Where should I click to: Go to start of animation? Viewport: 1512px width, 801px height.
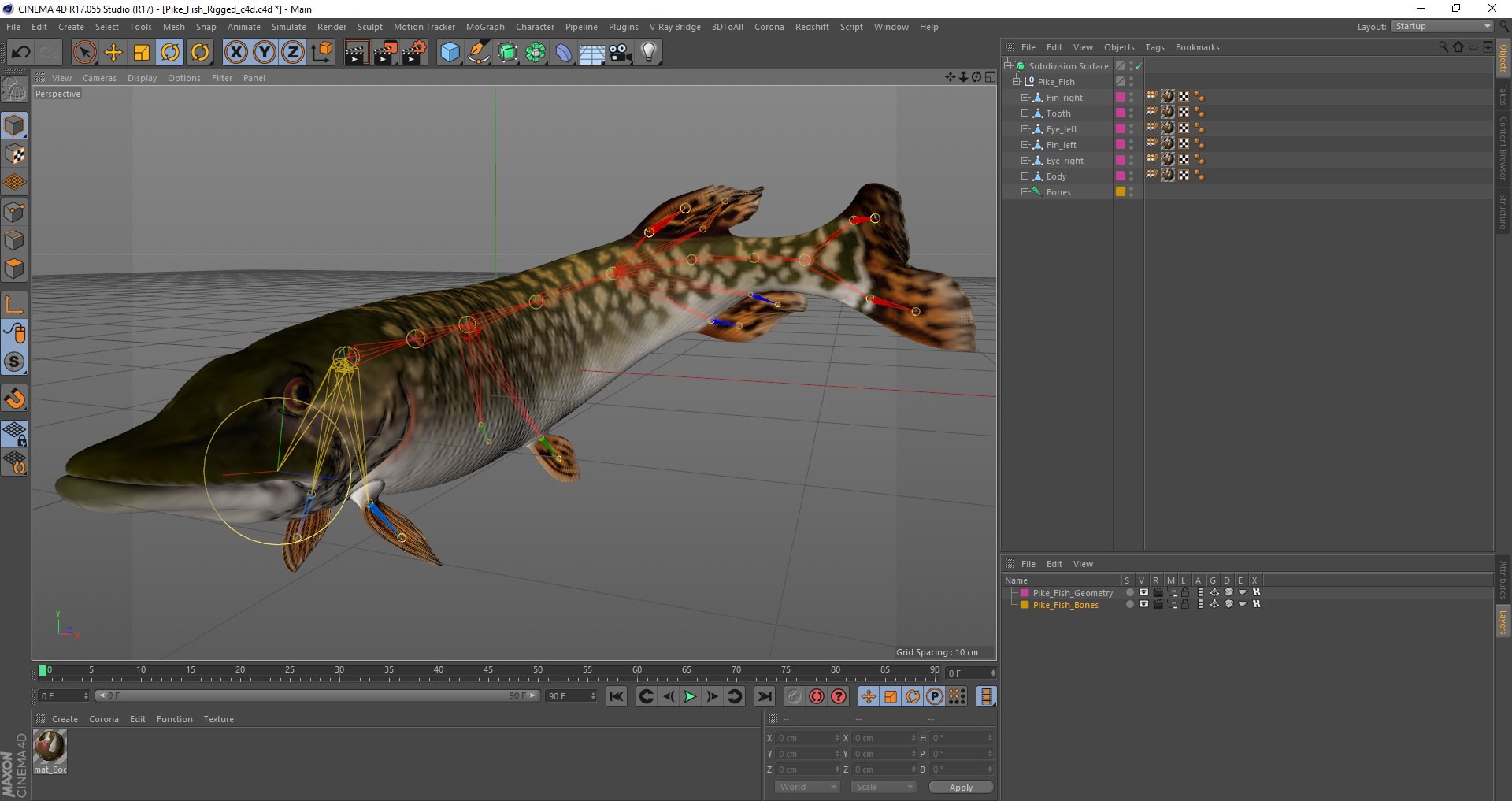pos(617,696)
